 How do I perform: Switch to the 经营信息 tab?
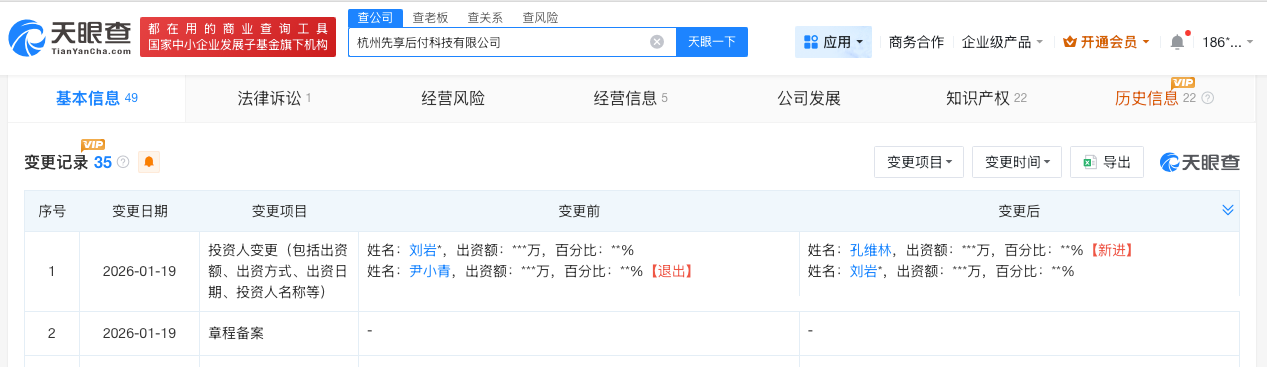(630, 98)
